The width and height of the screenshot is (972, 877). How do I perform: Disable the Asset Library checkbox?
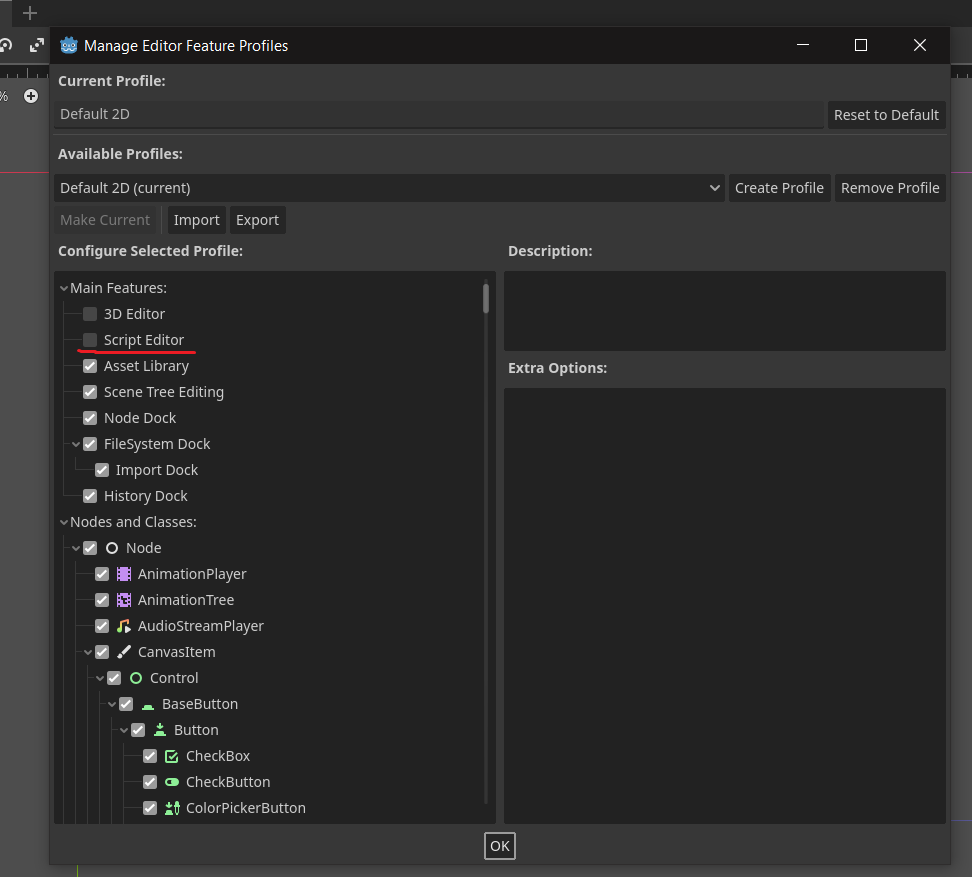89,365
